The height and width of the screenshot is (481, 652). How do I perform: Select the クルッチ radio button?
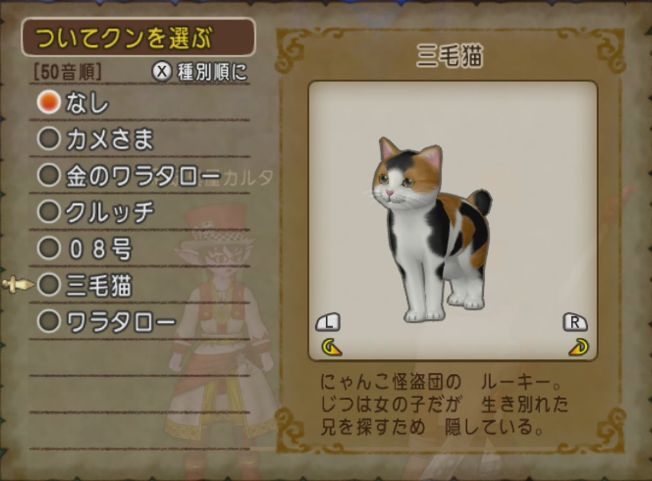click(x=49, y=212)
